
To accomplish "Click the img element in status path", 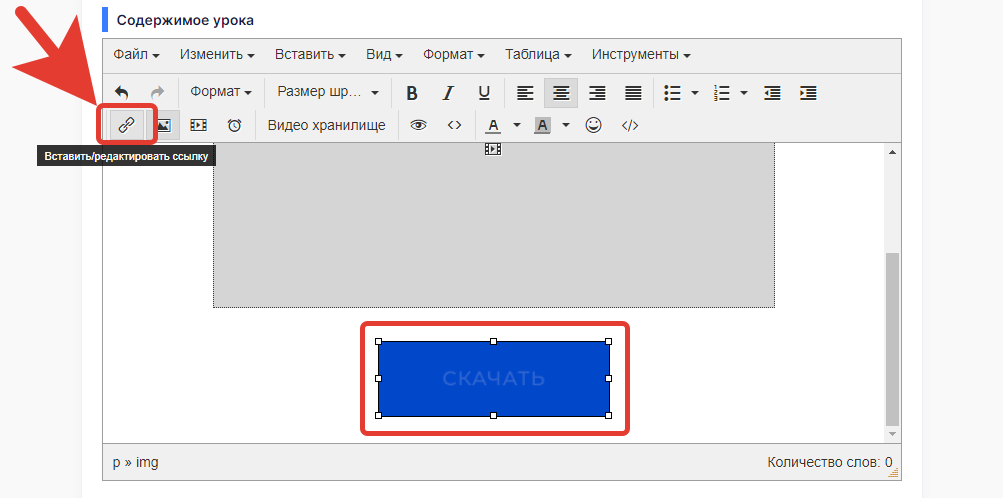I will 148,462.
